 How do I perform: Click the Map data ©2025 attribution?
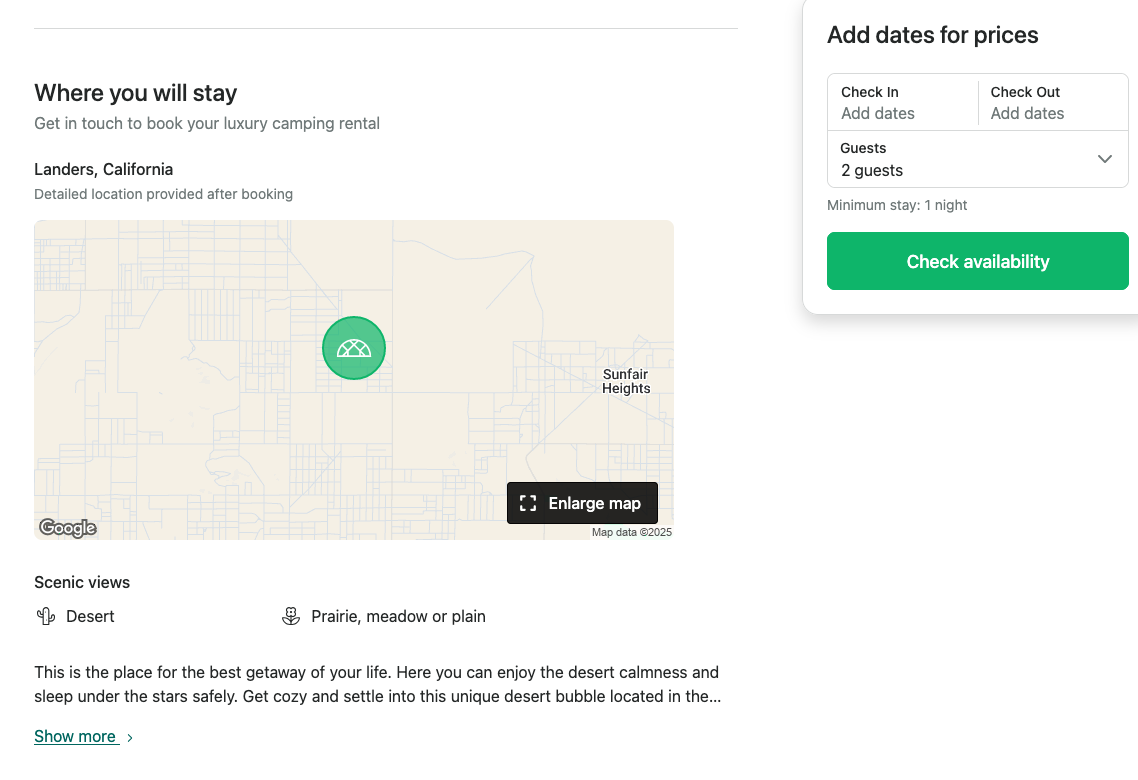click(631, 532)
